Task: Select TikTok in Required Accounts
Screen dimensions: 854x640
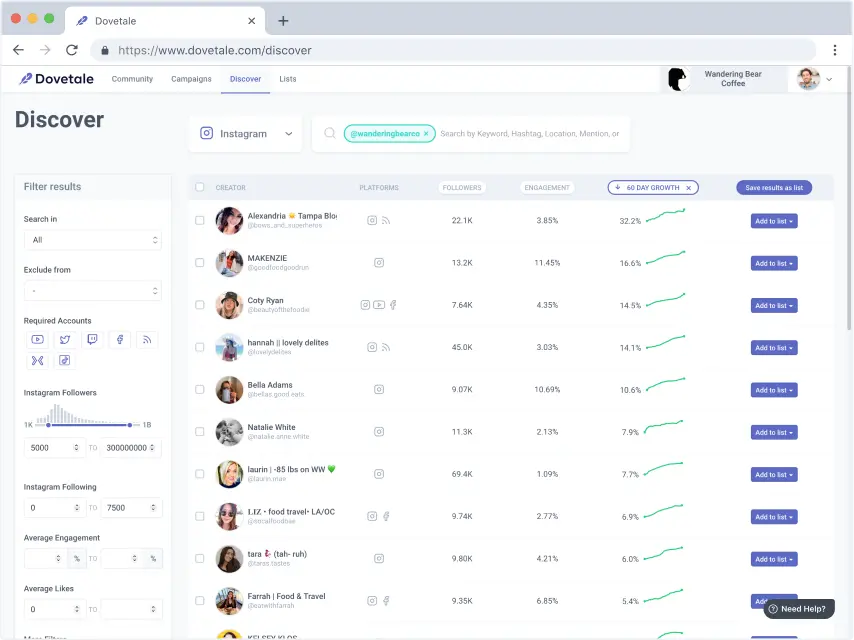Action: pos(65,360)
